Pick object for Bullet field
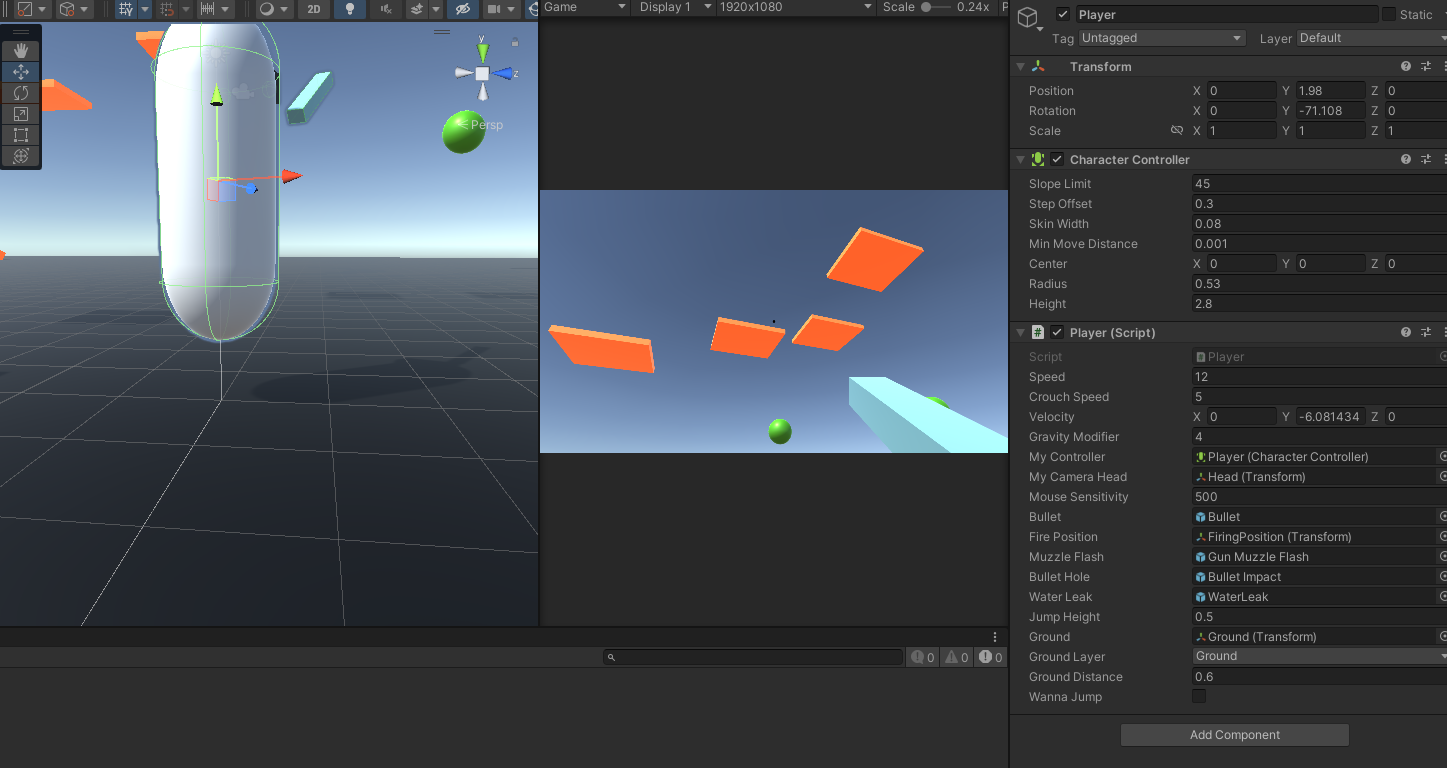The height and width of the screenshot is (768, 1447). click(x=1443, y=517)
